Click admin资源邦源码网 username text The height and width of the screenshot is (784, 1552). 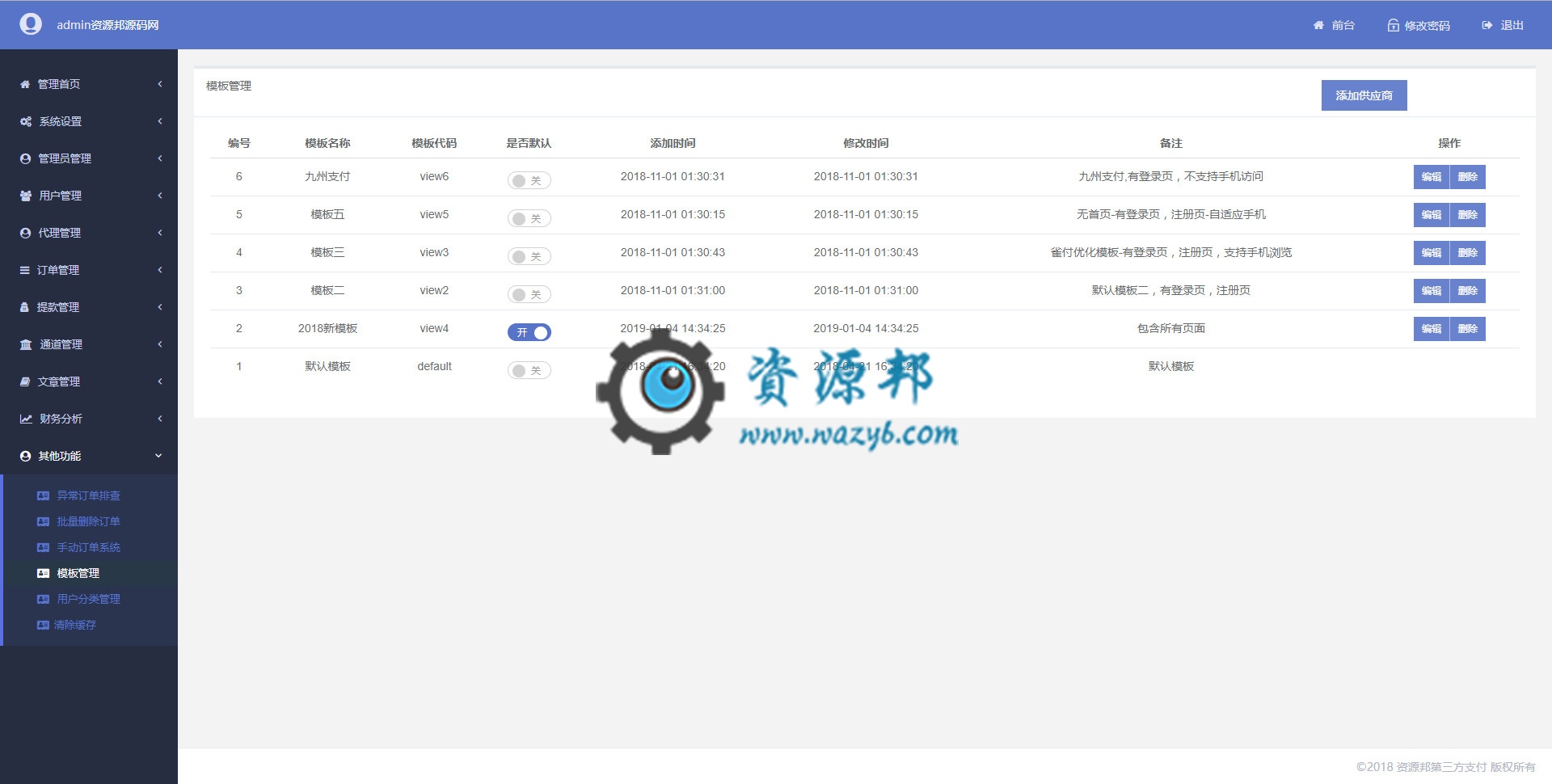click(108, 25)
